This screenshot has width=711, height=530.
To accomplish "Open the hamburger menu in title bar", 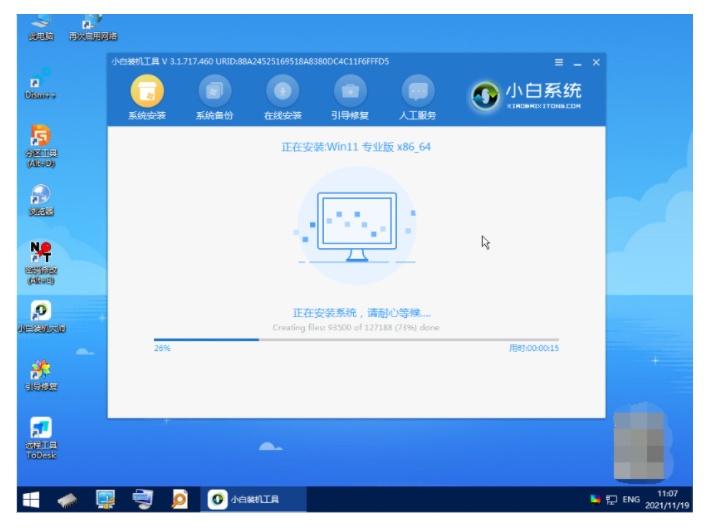I will tap(558, 63).
